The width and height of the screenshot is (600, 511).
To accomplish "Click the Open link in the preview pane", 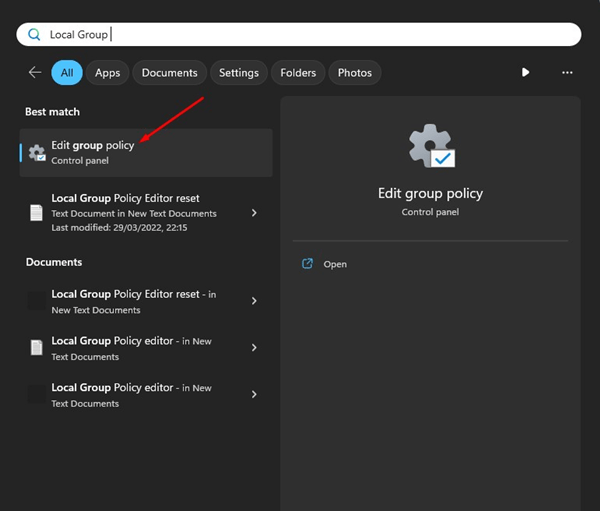I will click(x=335, y=264).
